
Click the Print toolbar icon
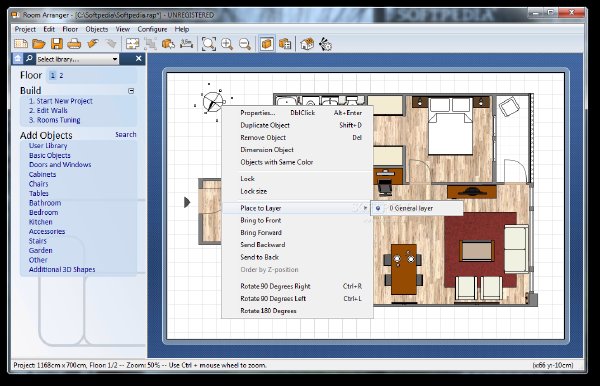[x=74, y=44]
